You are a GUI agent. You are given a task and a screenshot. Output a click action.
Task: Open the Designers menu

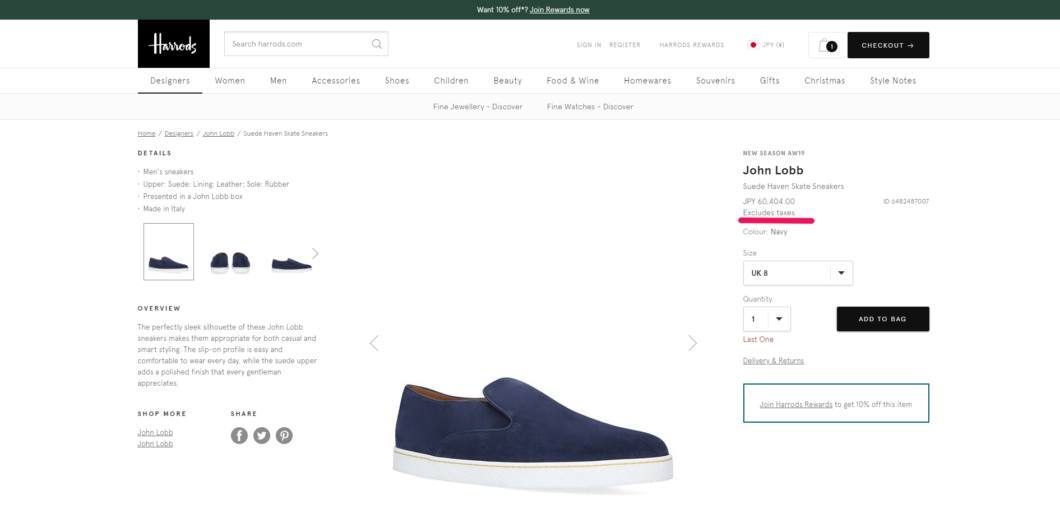tap(170, 80)
